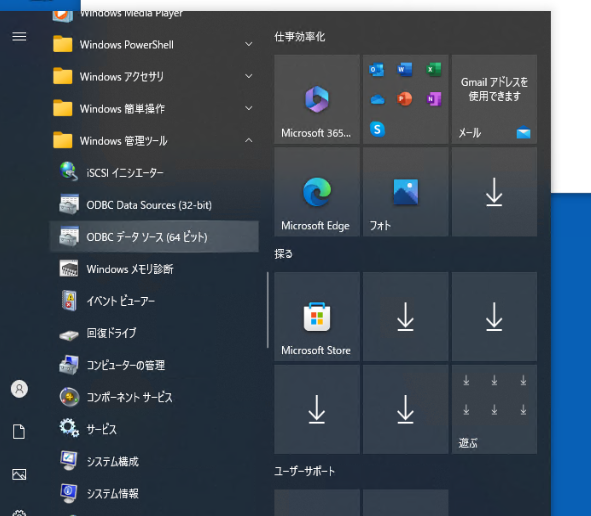Click the Outlook icon in Office tile
591x516 pixels.
[377, 70]
